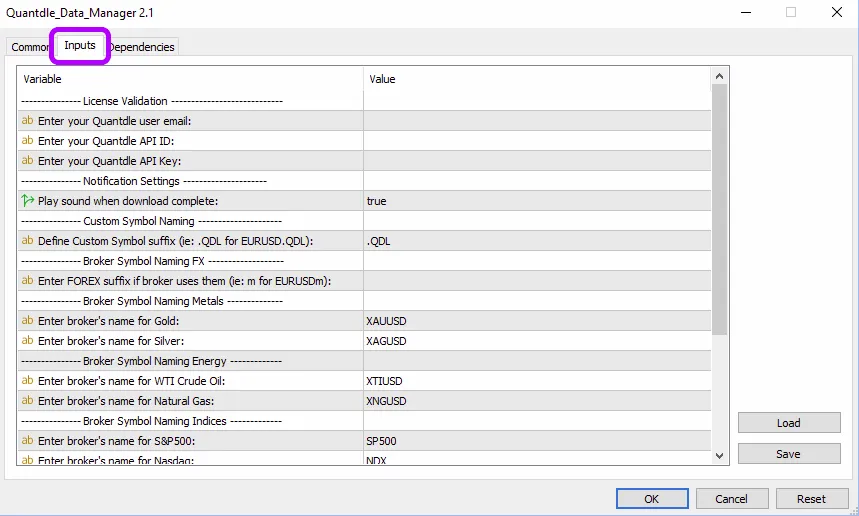Click the vertical scrollbar thumb
859x516 pixels.
coord(719,209)
